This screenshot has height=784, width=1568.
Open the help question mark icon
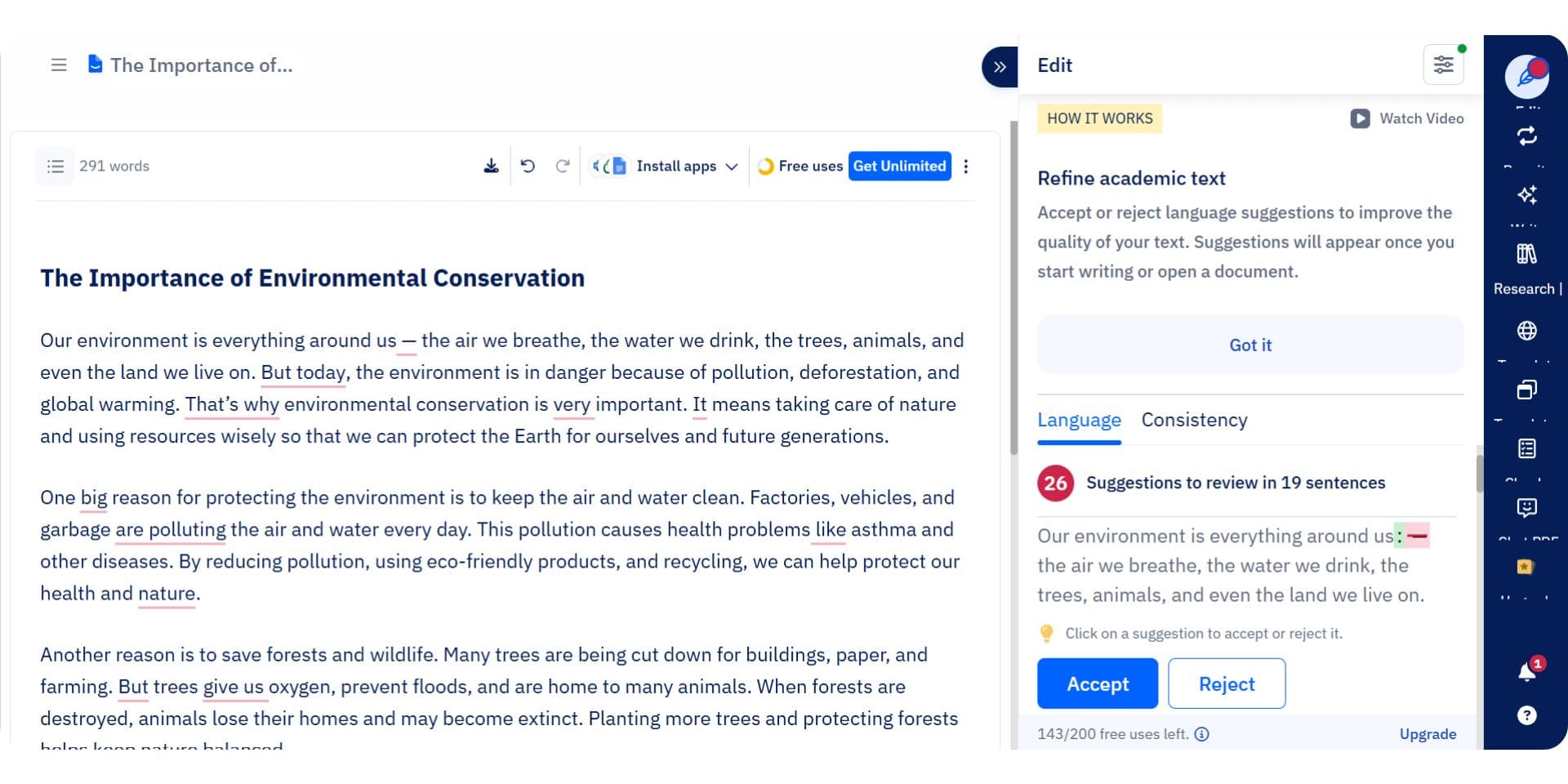pyautogui.click(x=1526, y=716)
